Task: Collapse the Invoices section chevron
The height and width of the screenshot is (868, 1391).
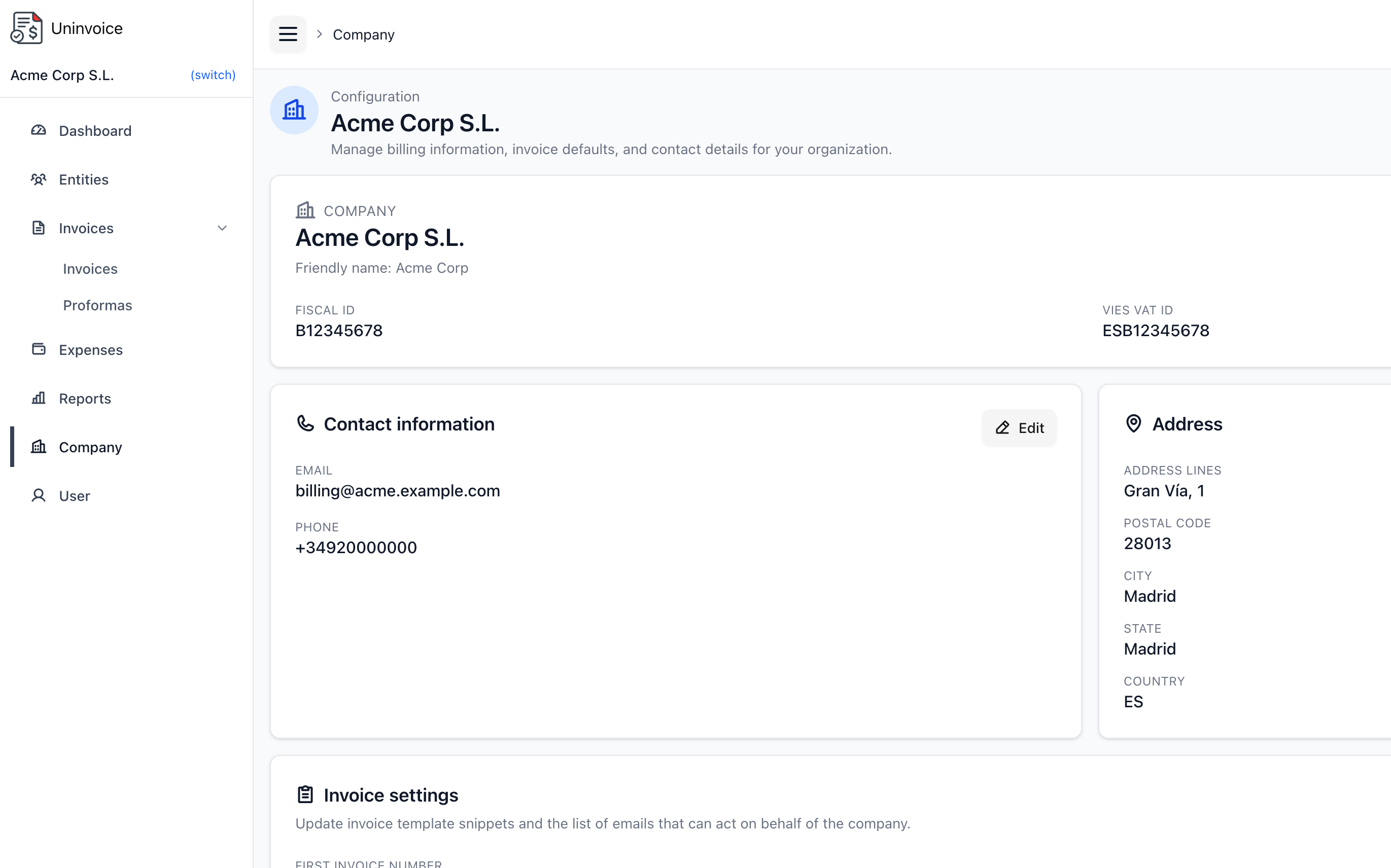Action: 222,228
